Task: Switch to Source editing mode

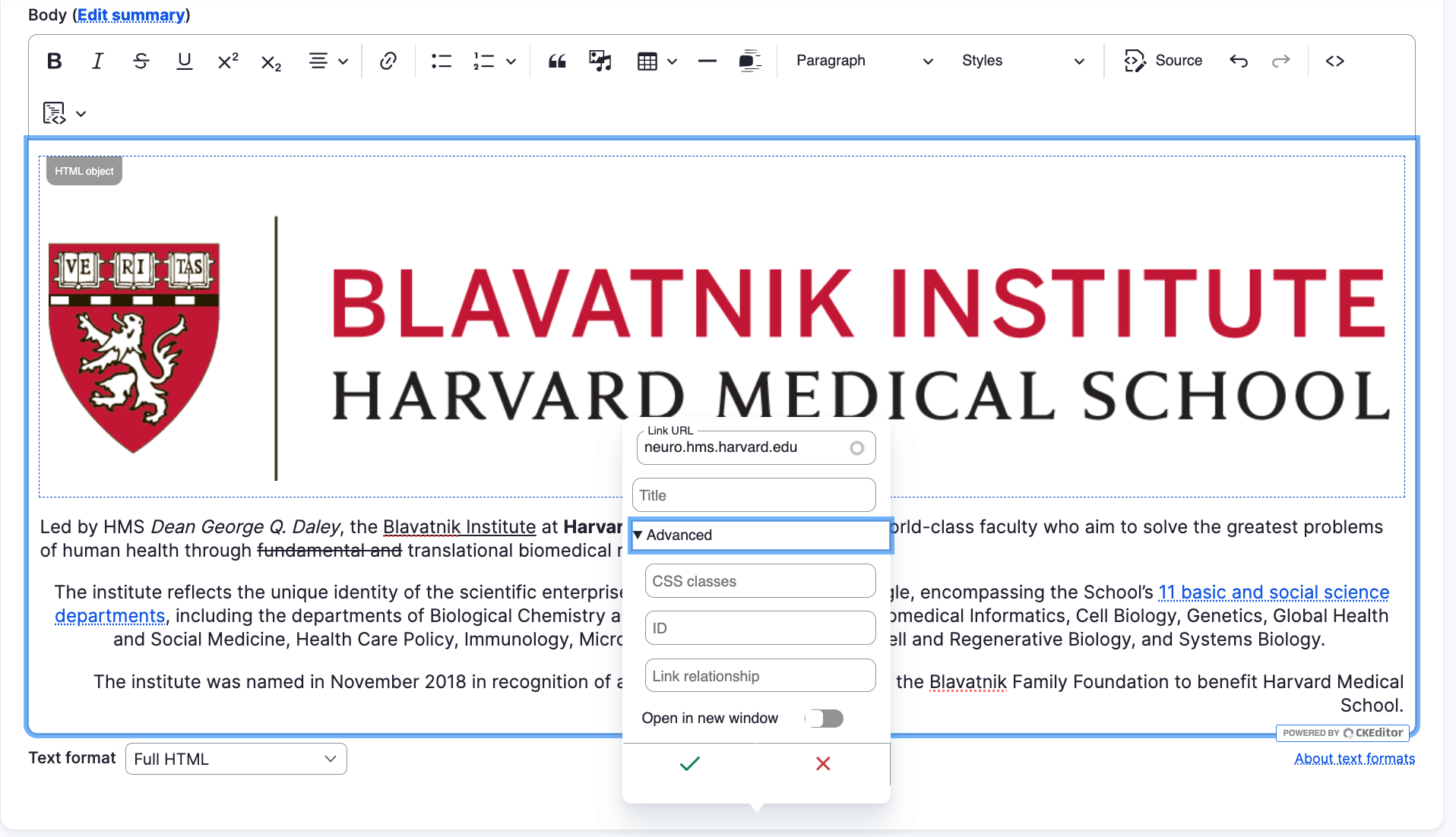Action: point(1163,61)
